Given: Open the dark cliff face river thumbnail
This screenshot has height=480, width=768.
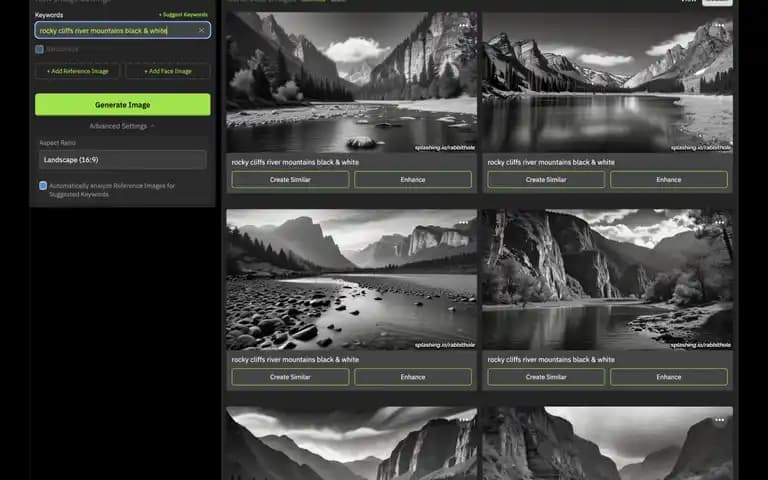Looking at the screenshot, I should click(607, 280).
